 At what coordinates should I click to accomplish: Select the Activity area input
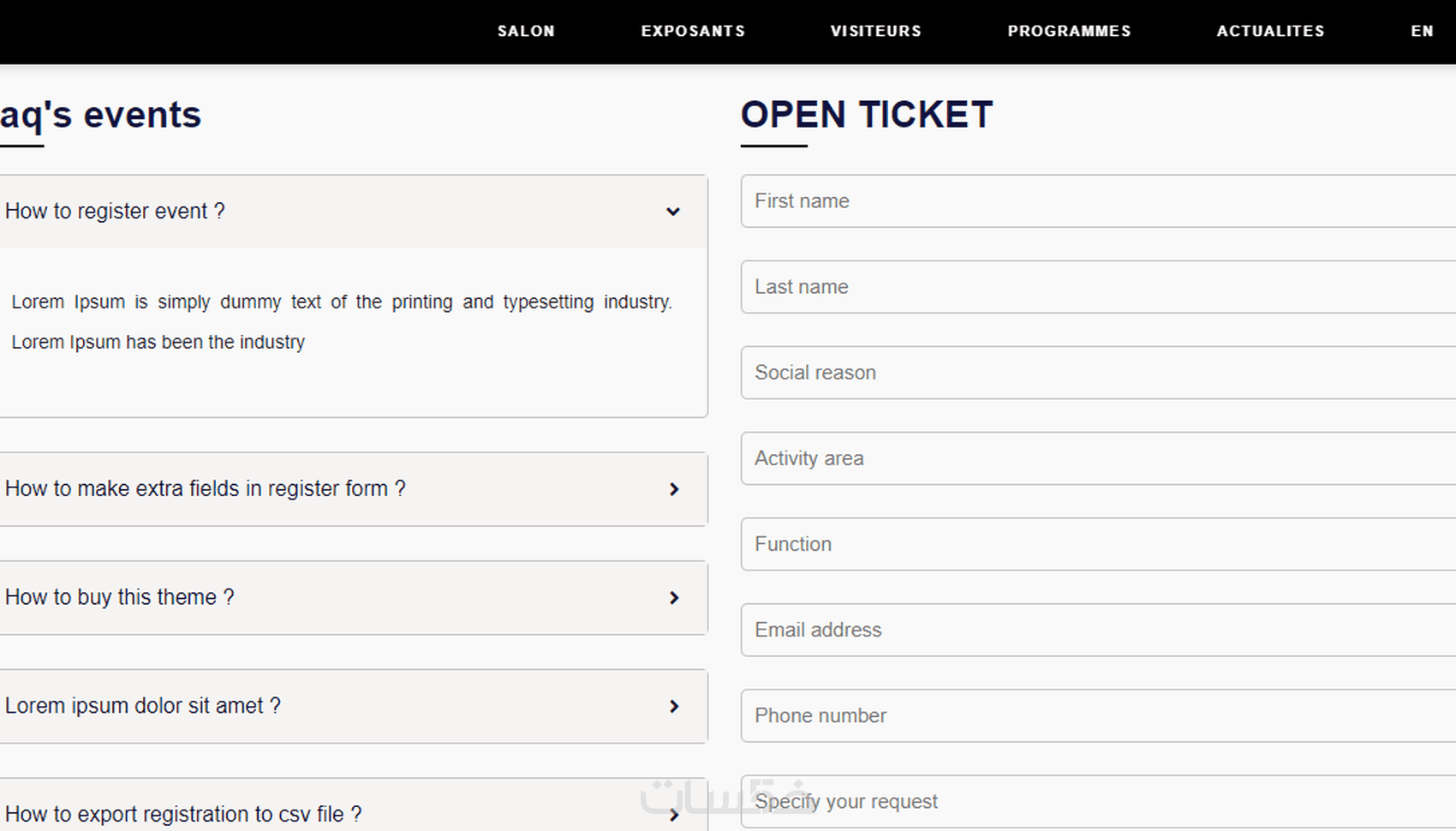1096,458
